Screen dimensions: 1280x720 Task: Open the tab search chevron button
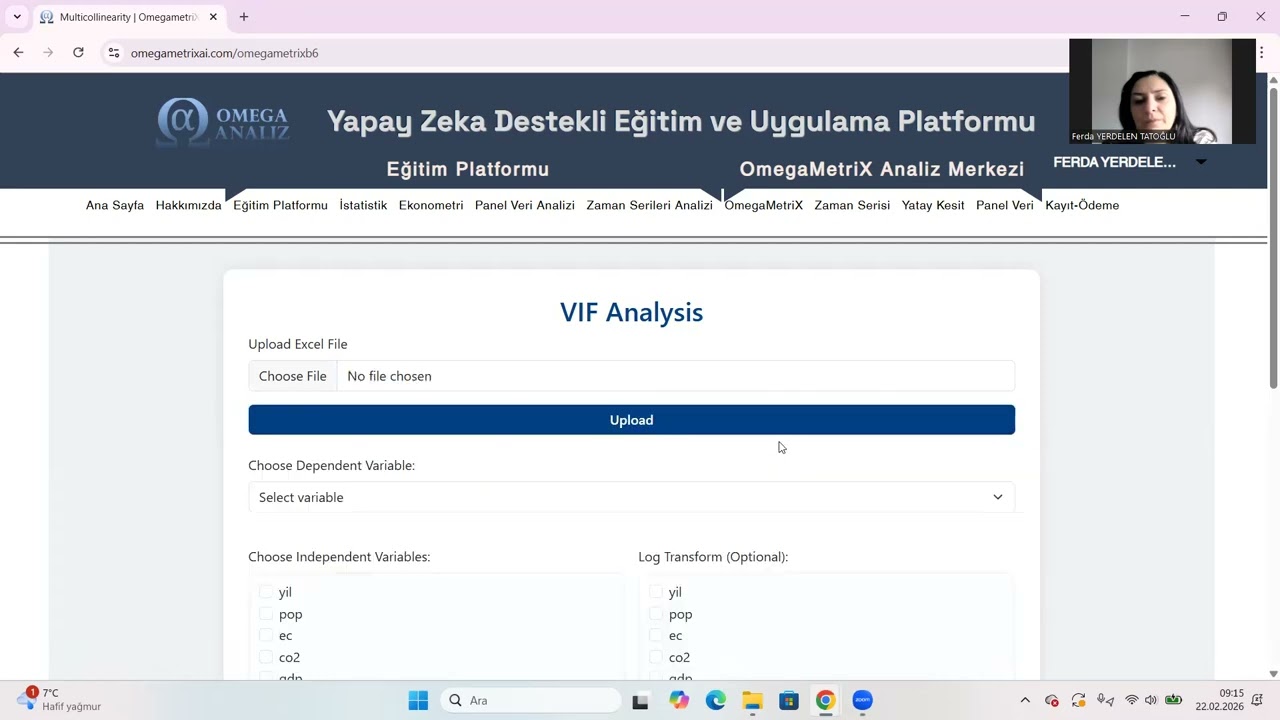17,17
